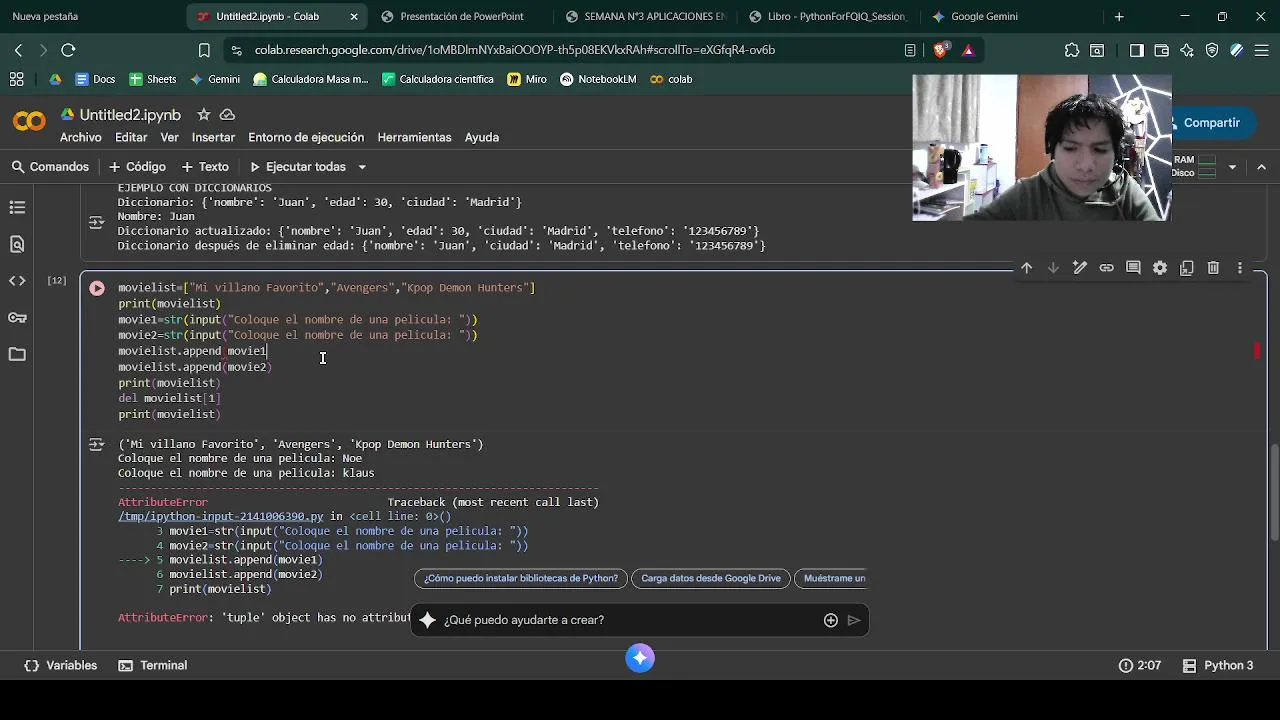This screenshot has width=1280, height=720.
Task: Run all cells with Ejecutar todas
Action: [297, 167]
